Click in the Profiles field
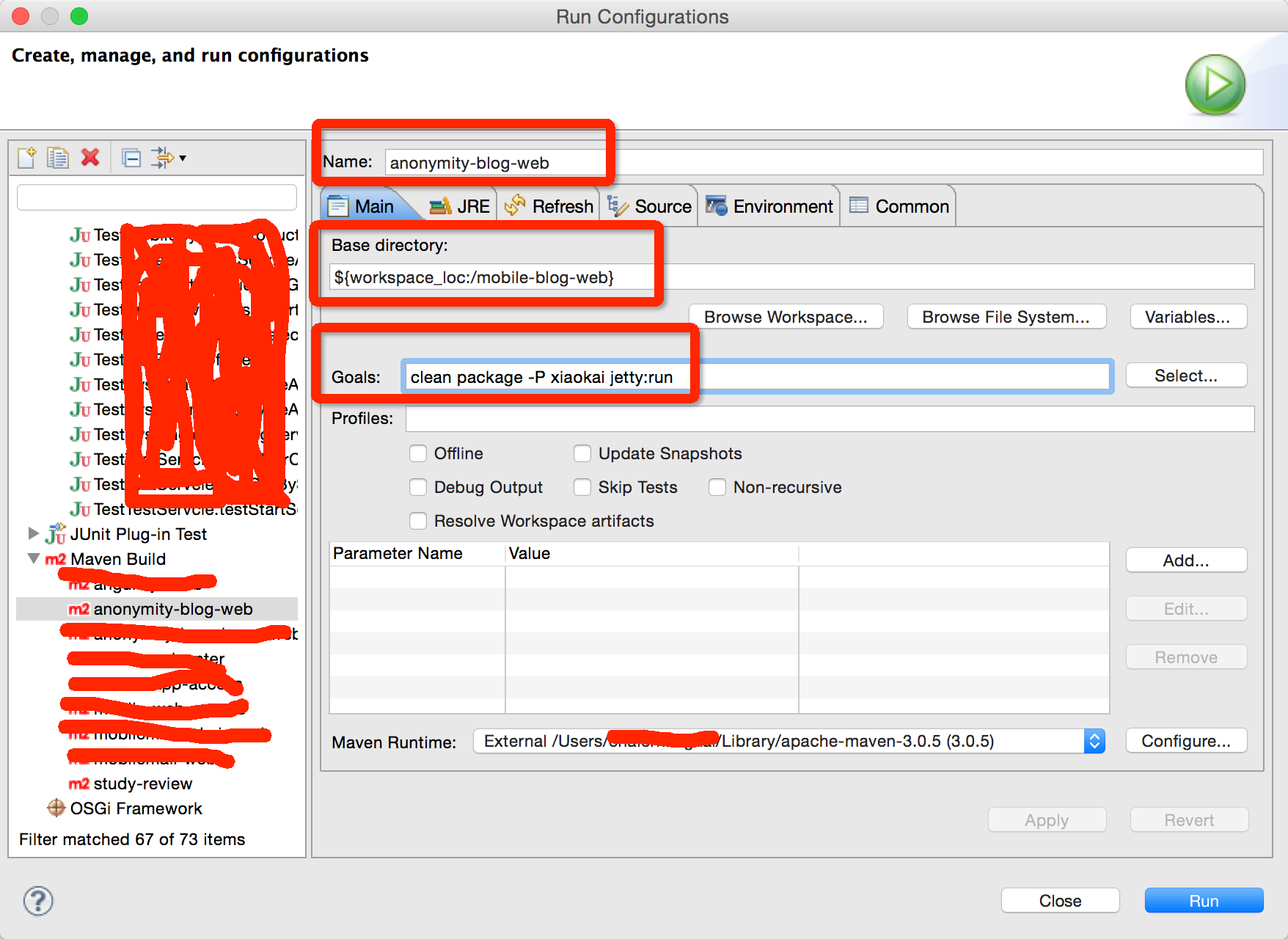Screen dimensions: 1288x939 pos(830,419)
